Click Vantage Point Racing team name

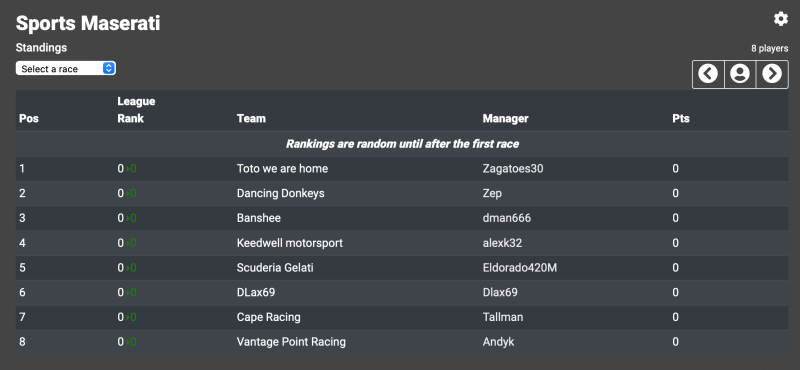[291, 342]
